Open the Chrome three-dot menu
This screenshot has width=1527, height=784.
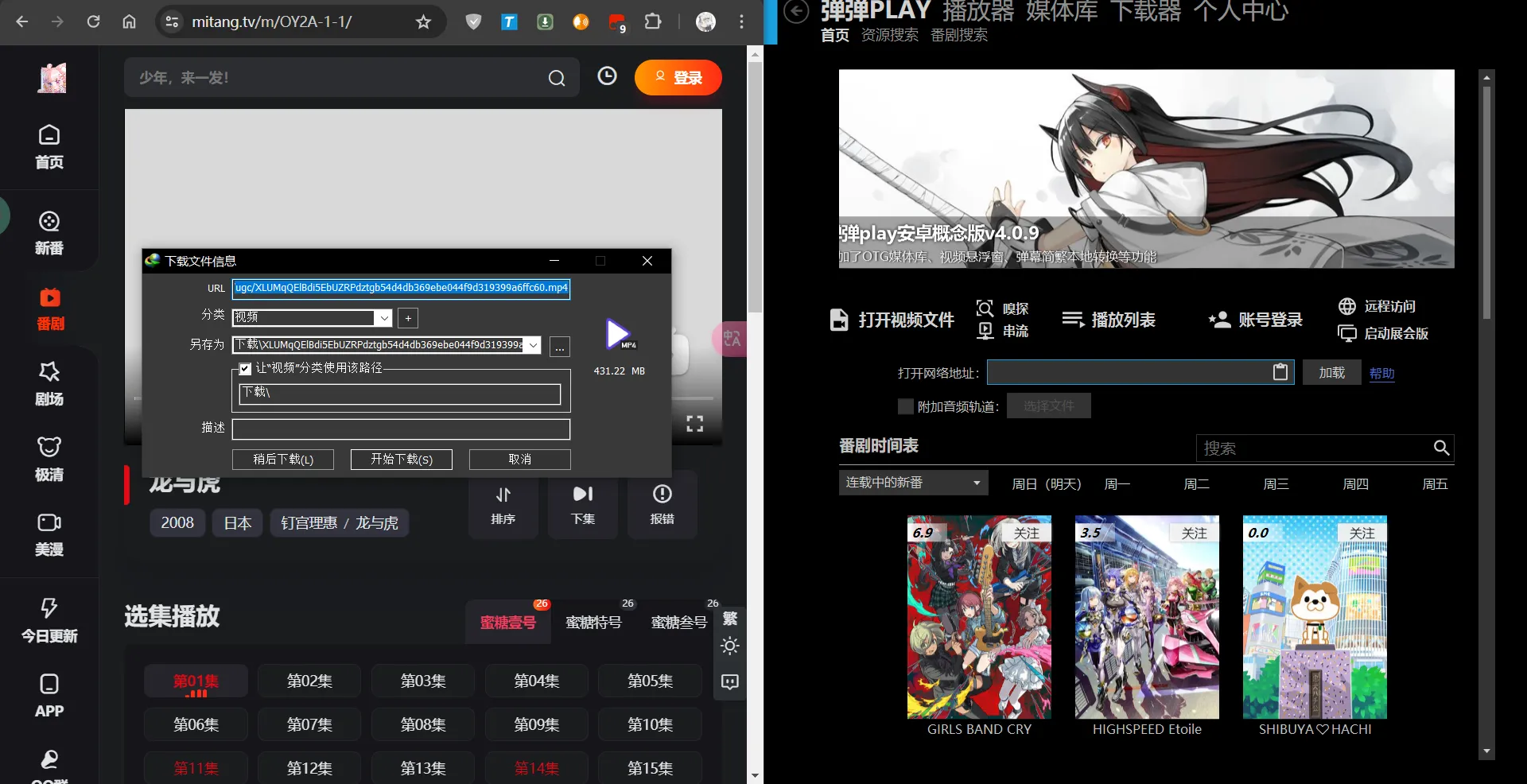click(x=741, y=21)
